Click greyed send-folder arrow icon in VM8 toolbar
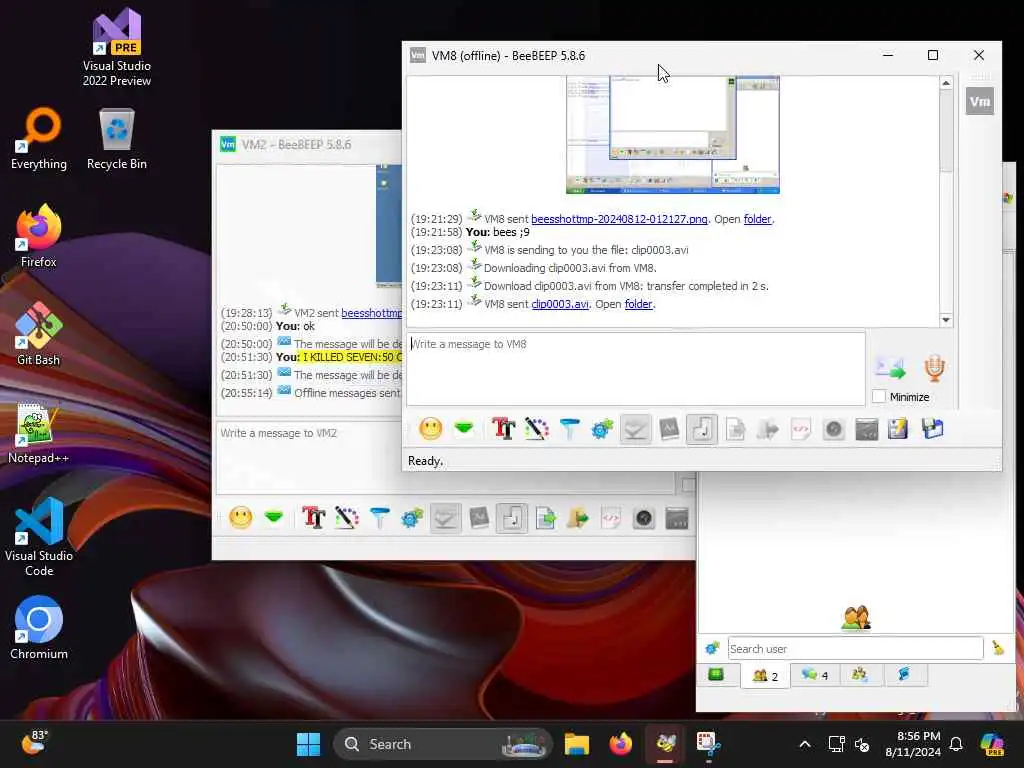Viewport: 1024px width, 768px height. [x=768, y=429]
